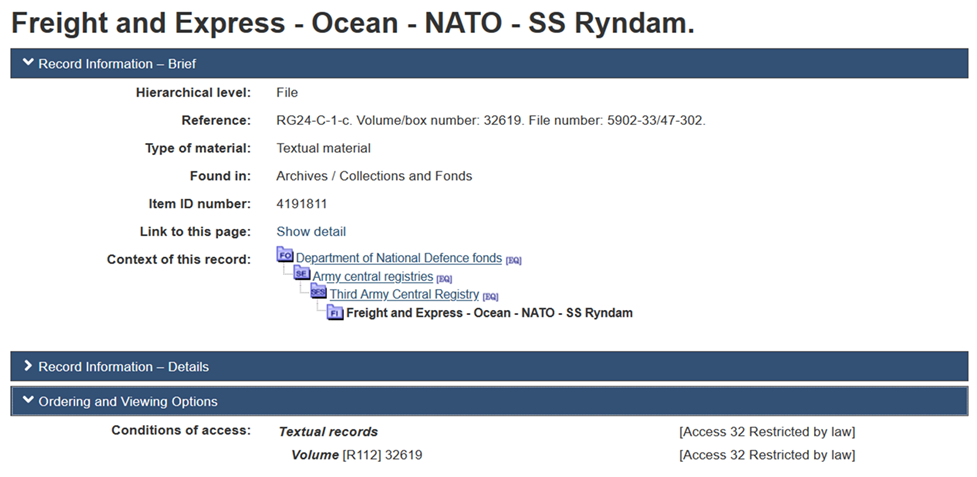The height and width of the screenshot is (477, 977).
Task: Collapse the Record Information – Brief section
Action: [x=117, y=64]
